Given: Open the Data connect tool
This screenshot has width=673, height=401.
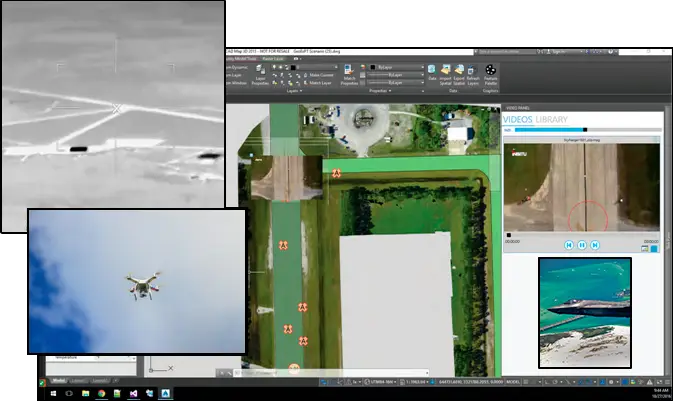Looking at the screenshot, I should coord(432,73).
